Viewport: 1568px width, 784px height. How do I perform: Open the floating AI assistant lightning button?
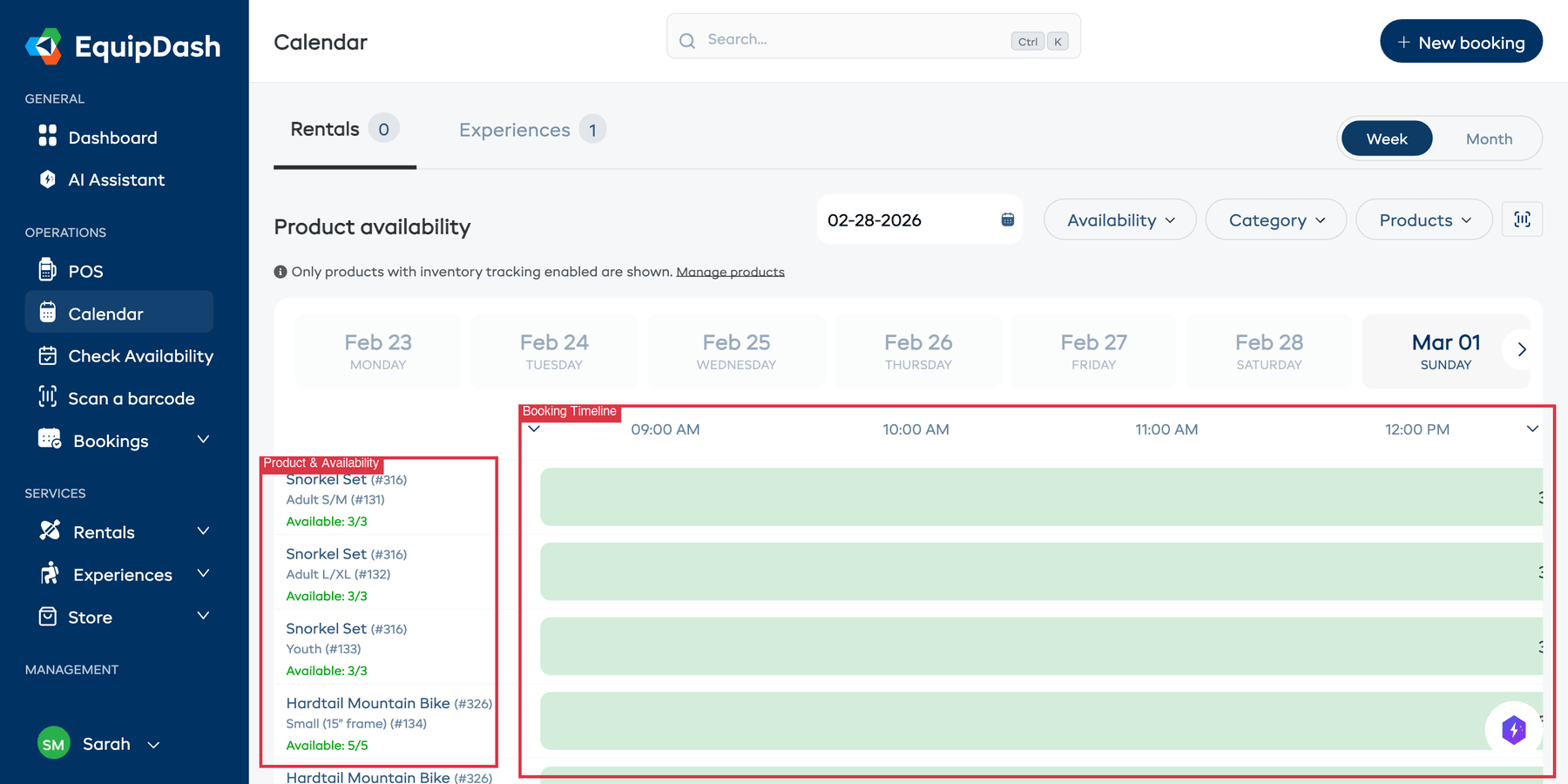(1514, 730)
